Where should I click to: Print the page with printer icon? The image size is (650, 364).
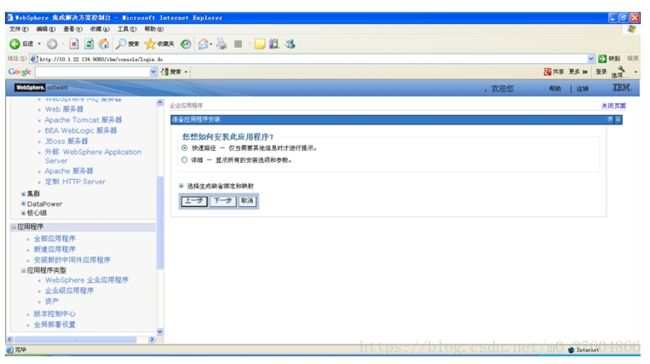click(222, 44)
